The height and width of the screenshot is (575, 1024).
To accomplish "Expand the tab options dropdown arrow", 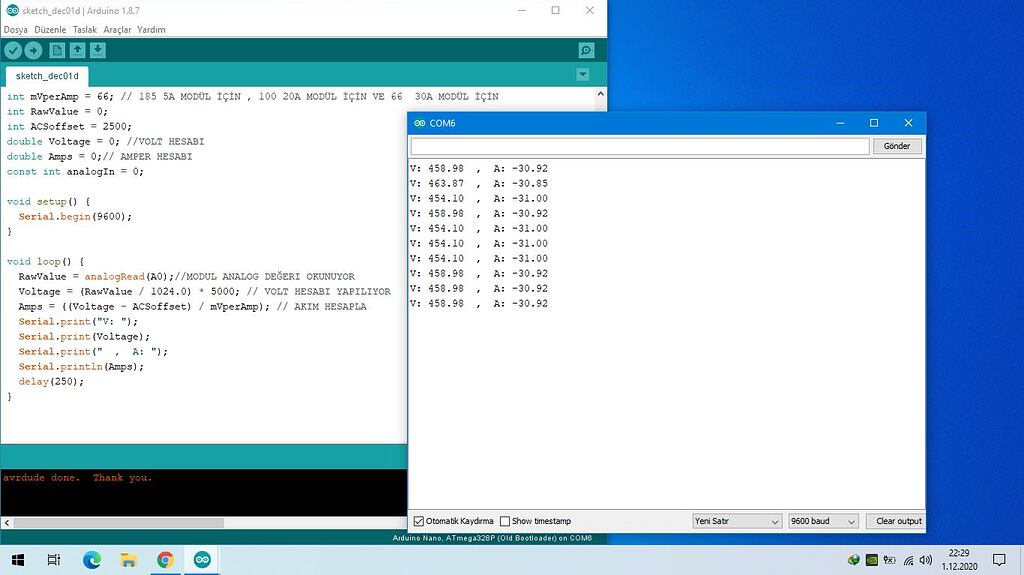I will pyautogui.click(x=583, y=74).
